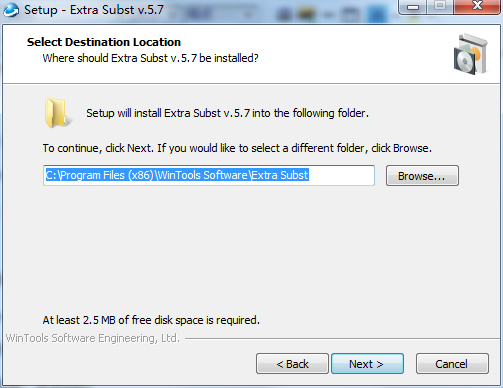This screenshot has height=388, width=503.
Task: Click the 'Setup - Extra Subst v.5.7' window title
Action: (x=94, y=10)
